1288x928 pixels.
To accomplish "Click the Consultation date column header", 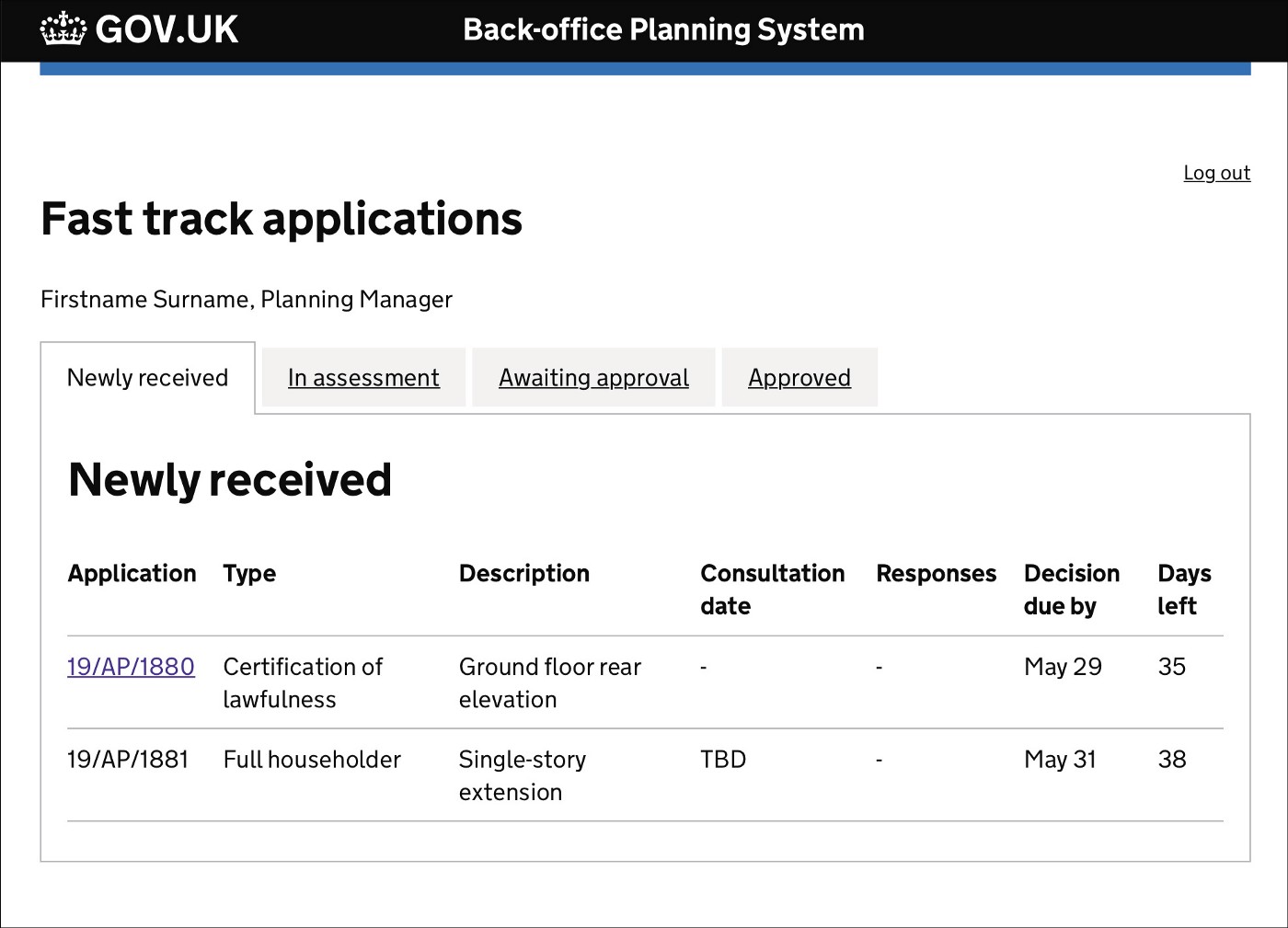I will click(772, 590).
